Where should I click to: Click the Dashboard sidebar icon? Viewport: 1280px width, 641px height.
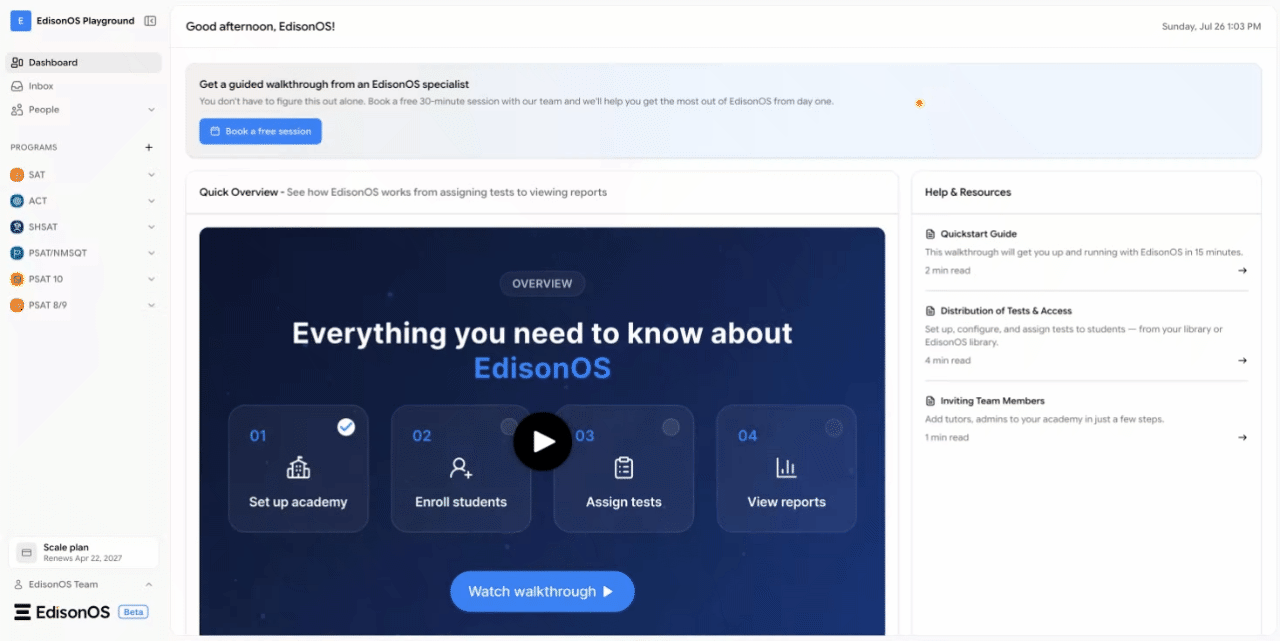[x=17, y=62]
